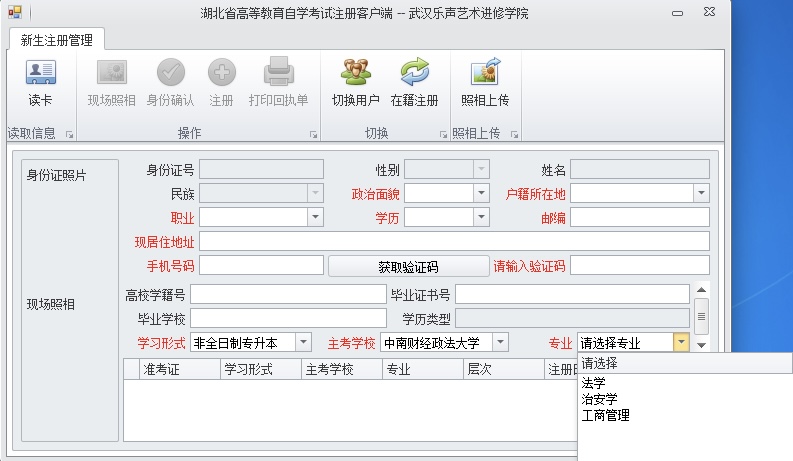The height and width of the screenshot is (461, 793).
Task: Click the 高校学籍号 input field
Action: click(288, 294)
